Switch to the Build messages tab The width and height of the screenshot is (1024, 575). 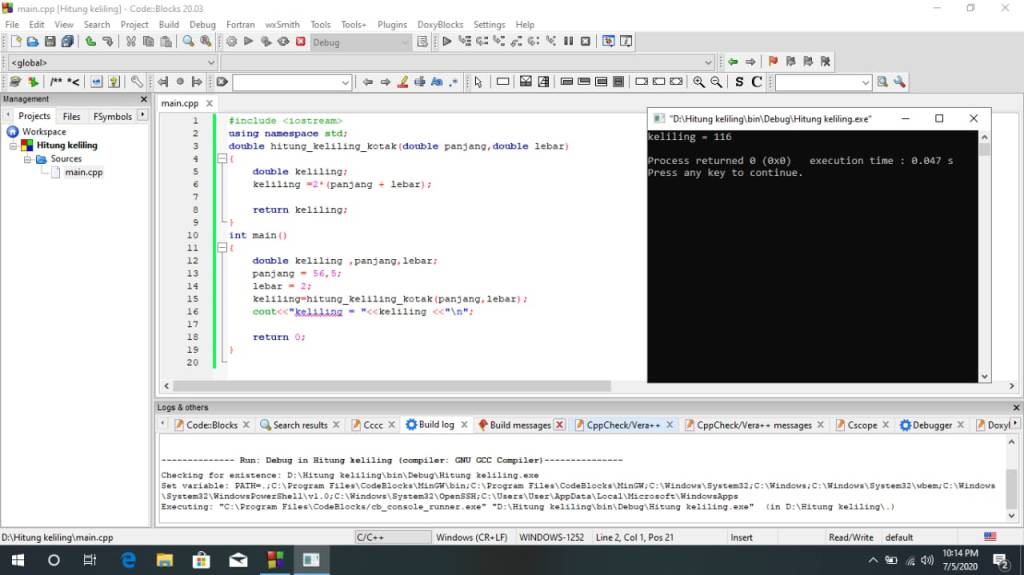[x=513, y=425]
